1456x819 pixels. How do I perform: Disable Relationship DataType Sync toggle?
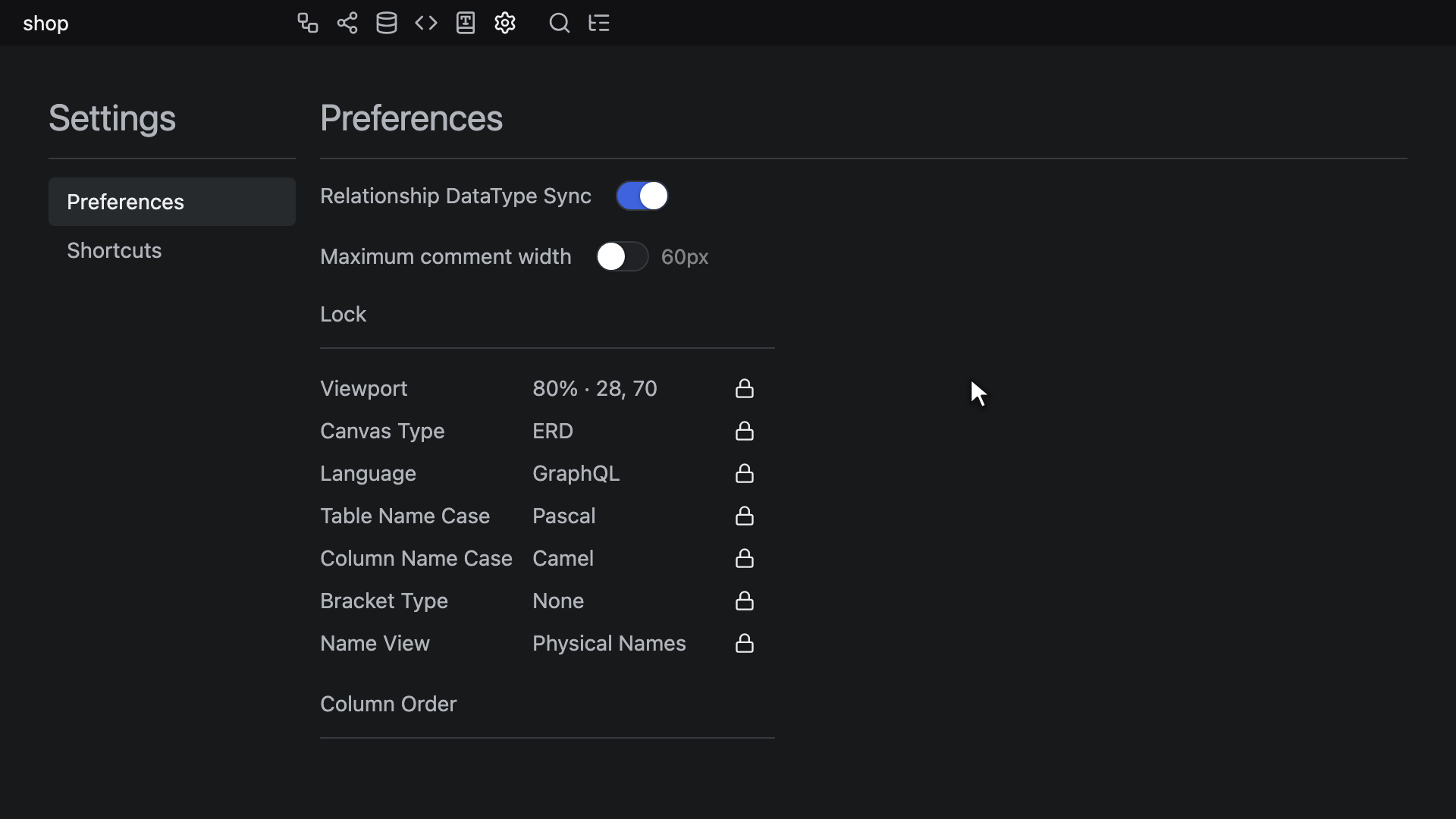[x=642, y=196]
